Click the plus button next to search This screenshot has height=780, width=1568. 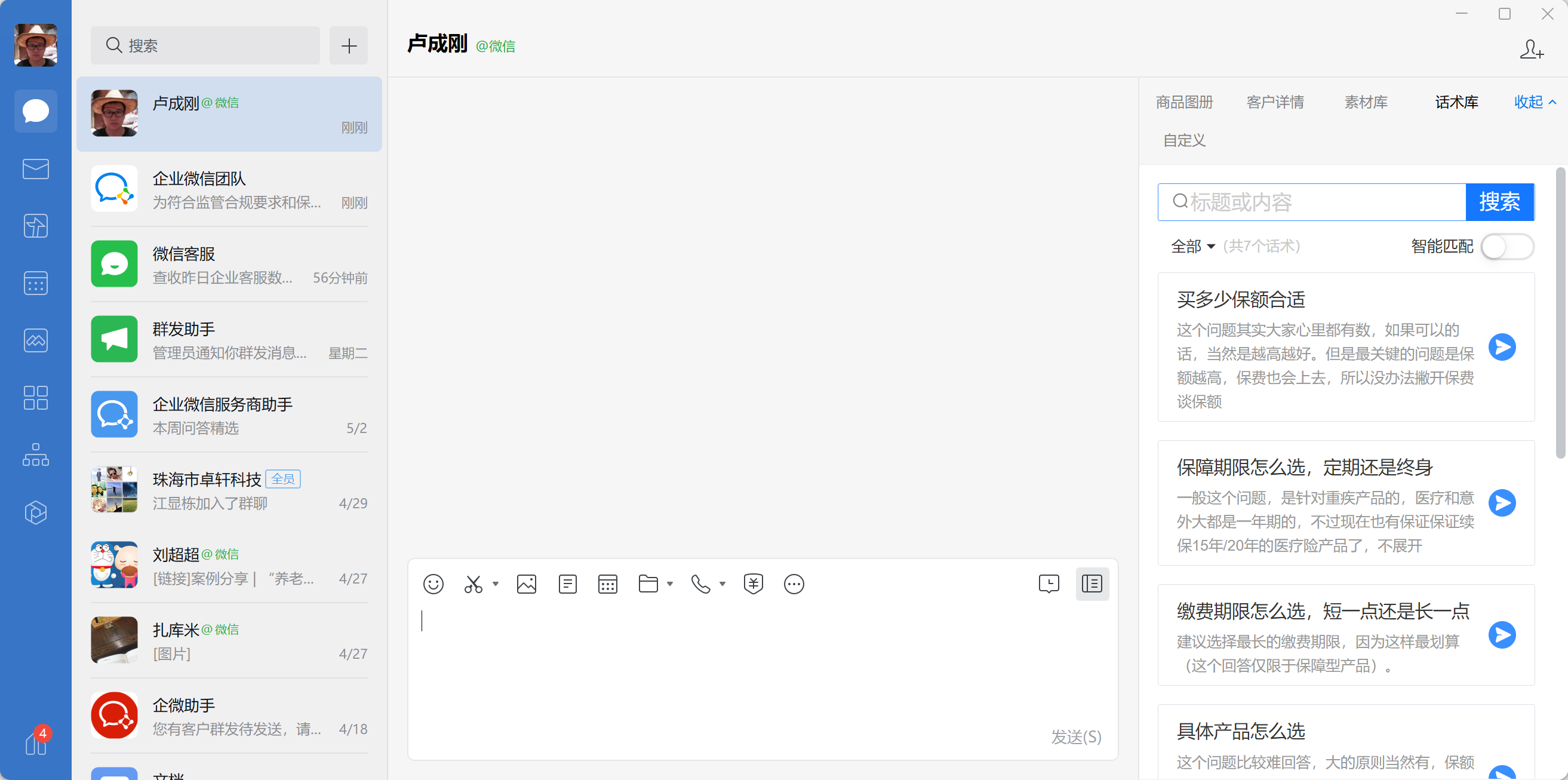click(x=349, y=45)
